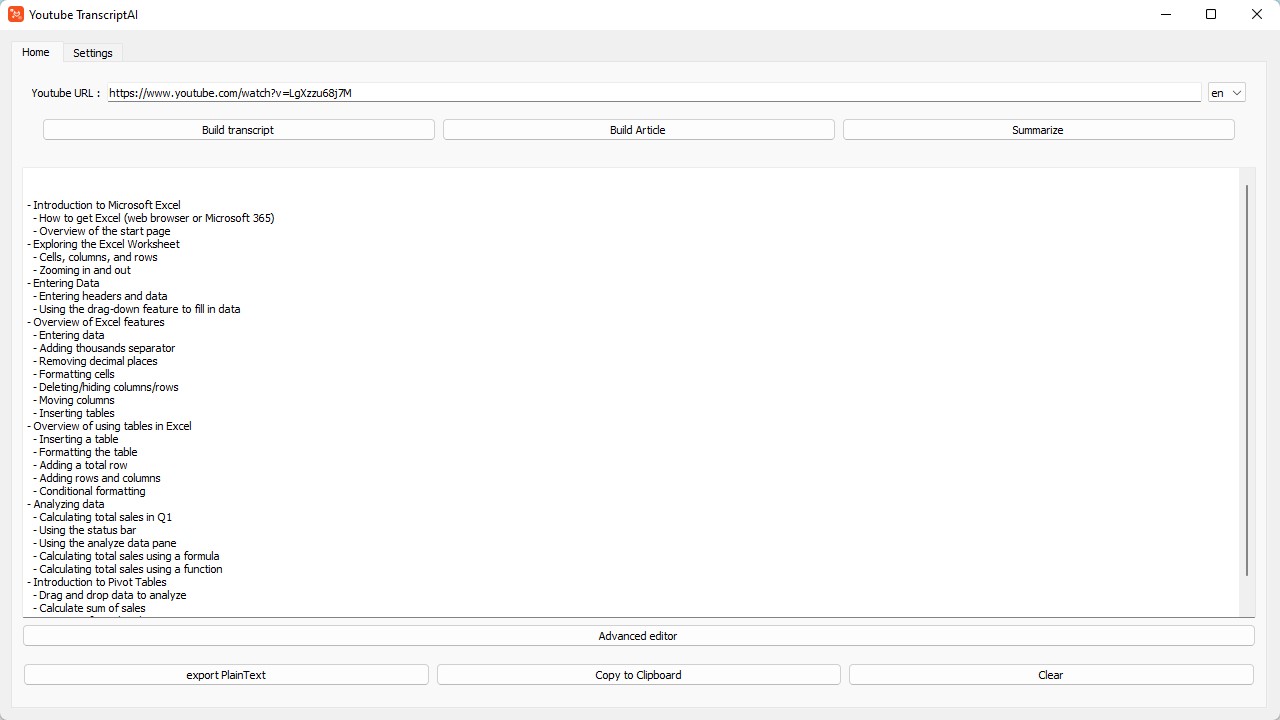
Task: Click the 'Formatting cells' line
Action: pyautogui.click(x=77, y=374)
